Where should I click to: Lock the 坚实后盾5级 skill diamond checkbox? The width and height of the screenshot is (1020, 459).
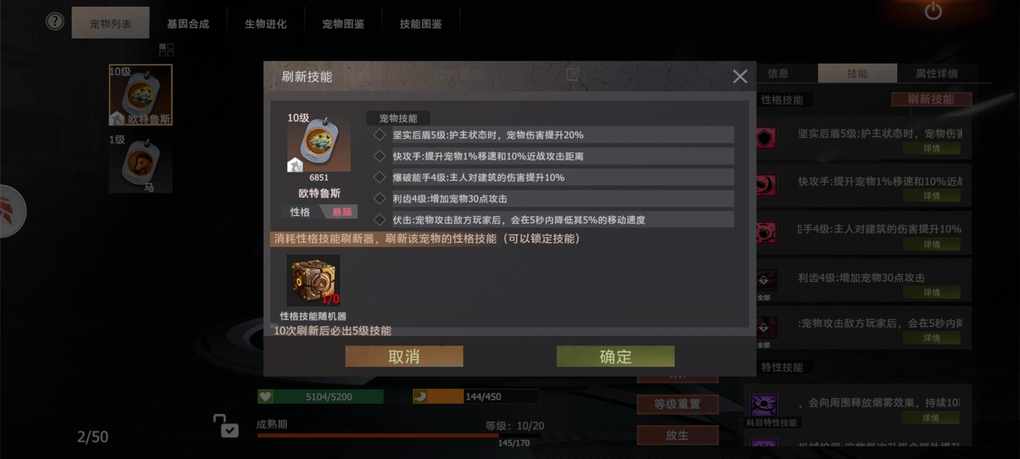[x=380, y=135]
